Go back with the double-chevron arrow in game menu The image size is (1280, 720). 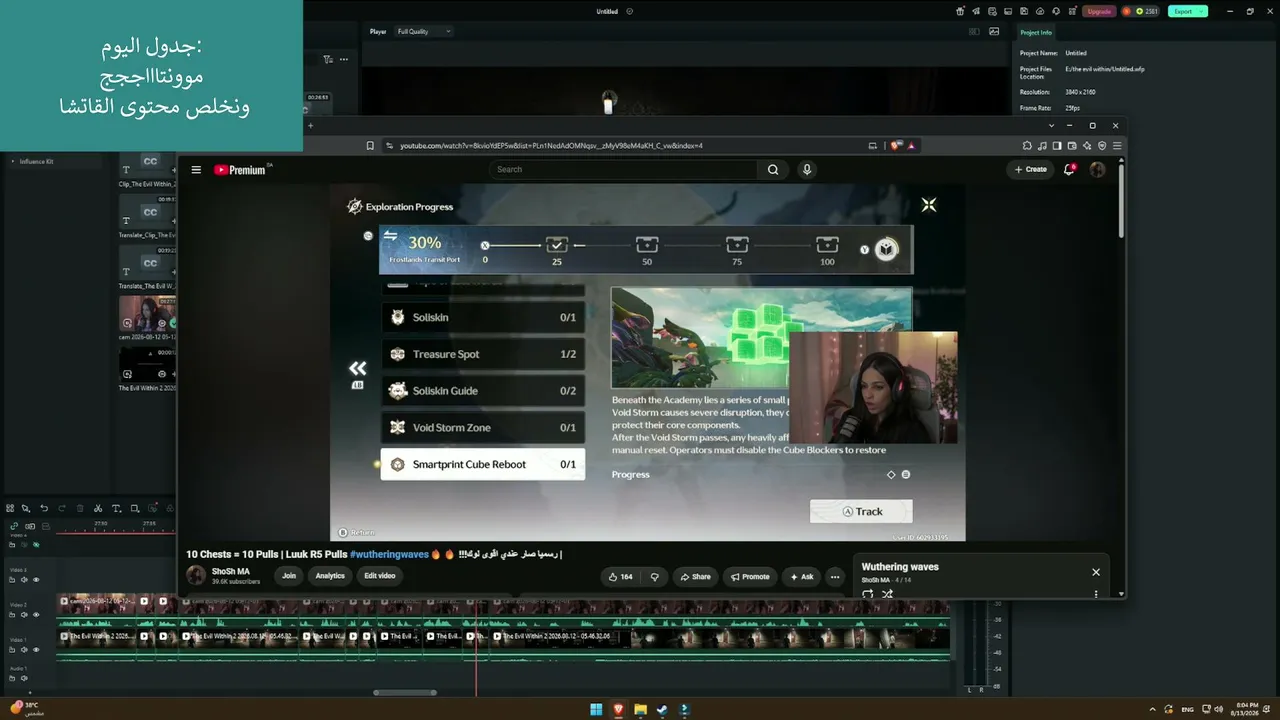(x=357, y=369)
